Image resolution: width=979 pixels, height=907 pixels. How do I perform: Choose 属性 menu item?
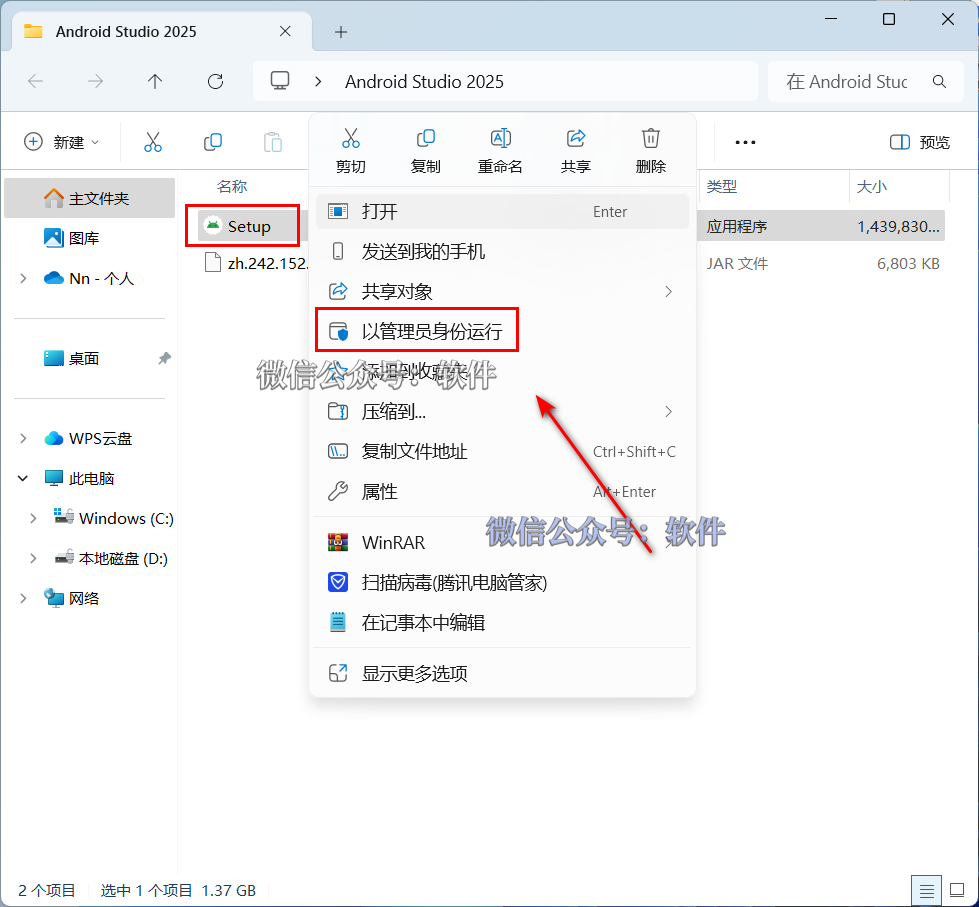(x=502, y=491)
